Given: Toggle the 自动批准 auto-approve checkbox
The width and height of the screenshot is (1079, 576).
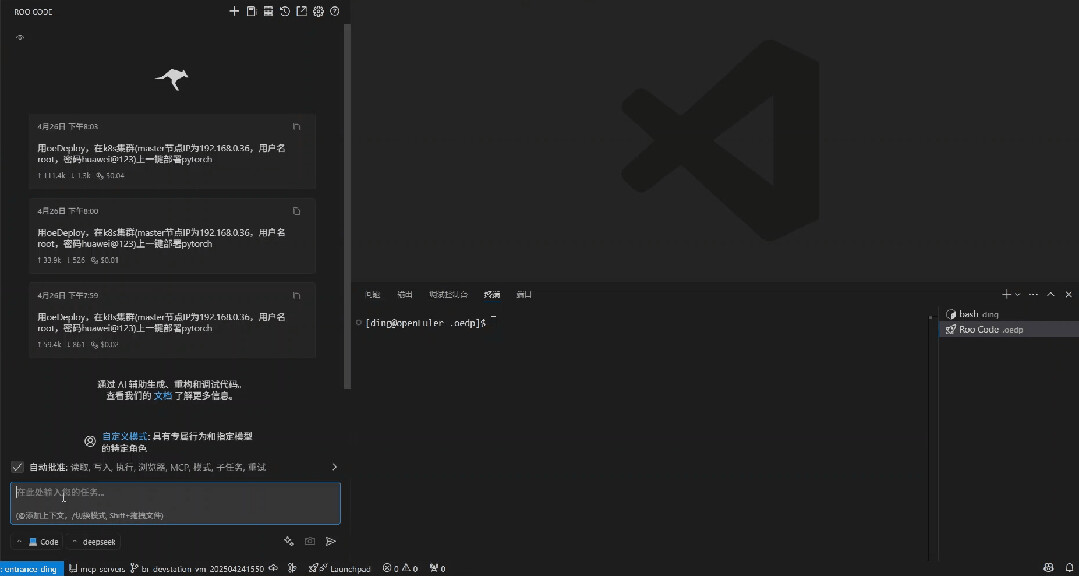Looking at the screenshot, I should tap(17, 467).
